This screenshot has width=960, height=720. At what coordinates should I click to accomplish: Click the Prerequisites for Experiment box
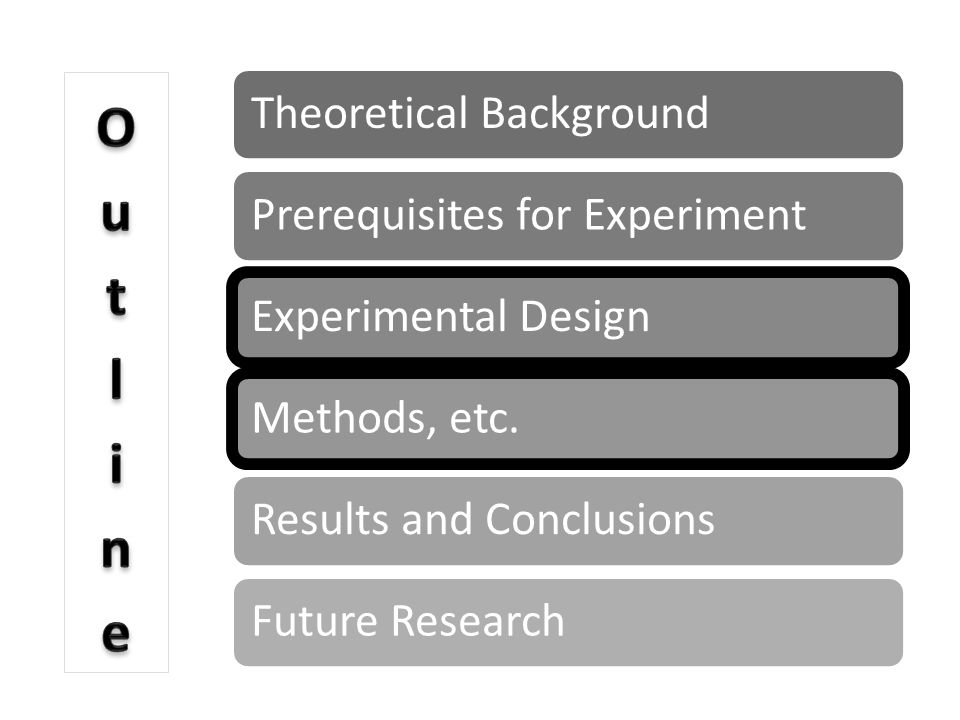point(568,216)
